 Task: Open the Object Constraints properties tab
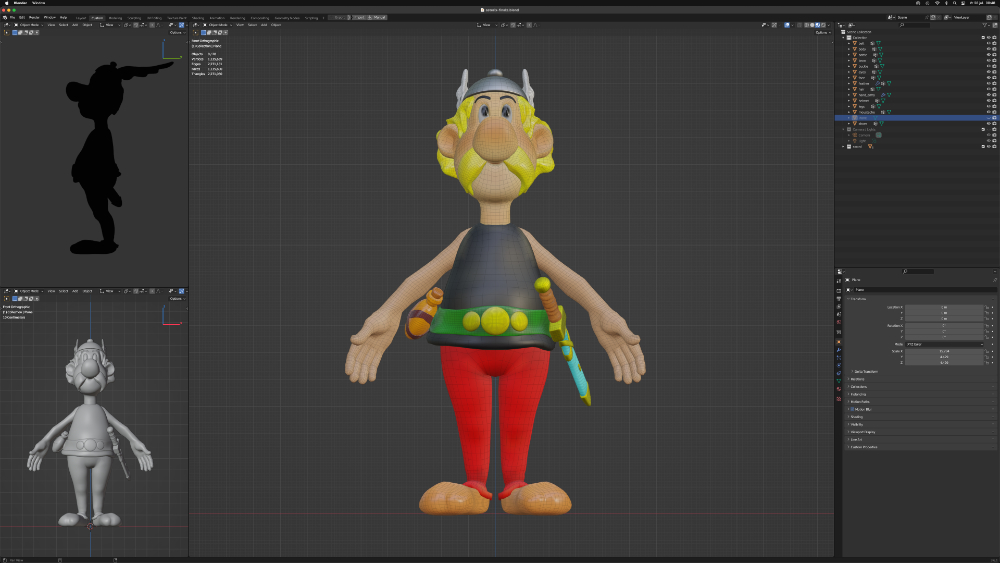coord(839,373)
